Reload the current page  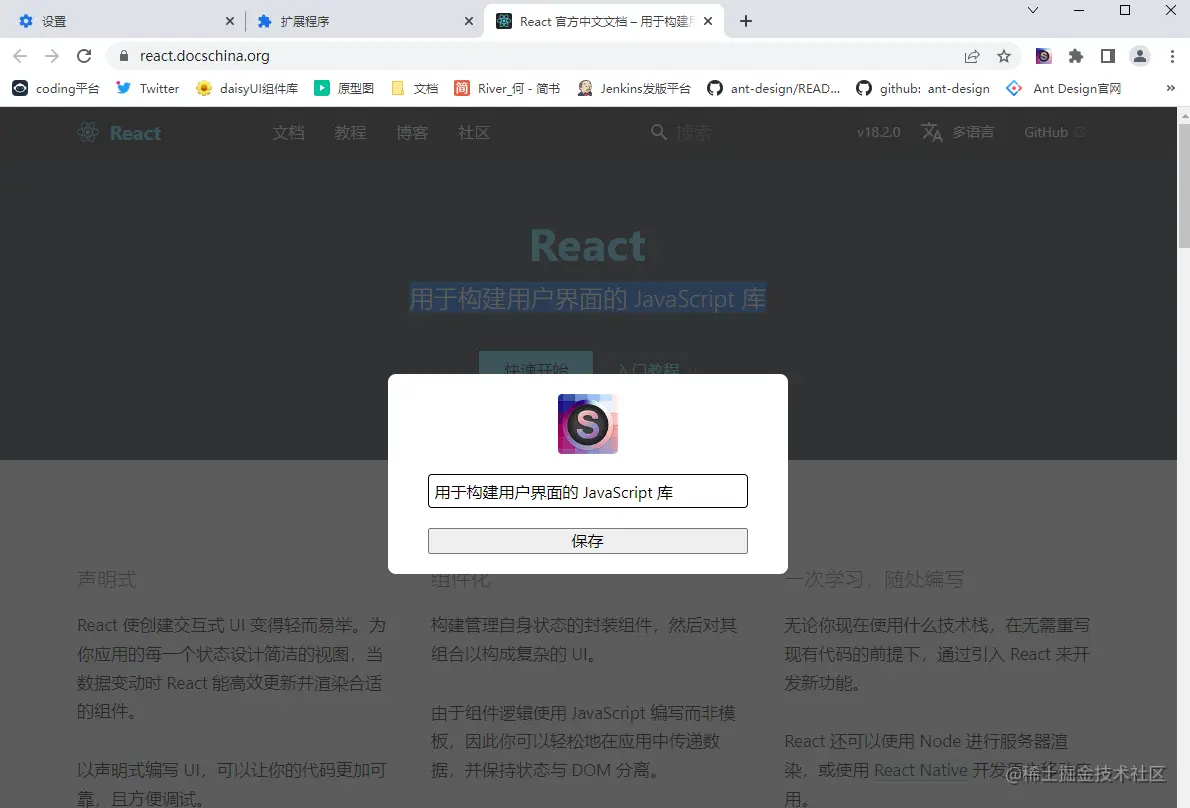tap(84, 55)
